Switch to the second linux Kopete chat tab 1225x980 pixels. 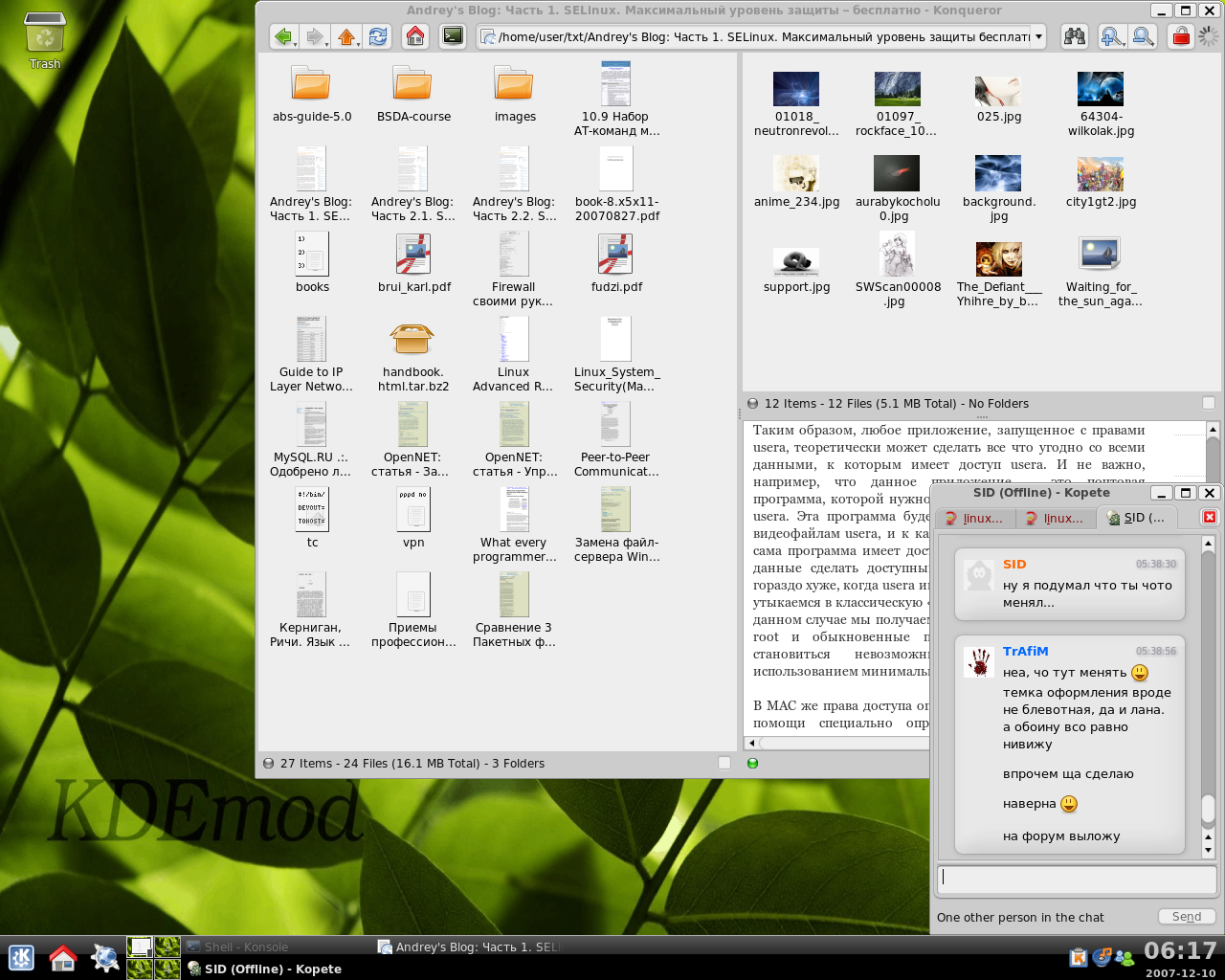(x=1055, y=518)
